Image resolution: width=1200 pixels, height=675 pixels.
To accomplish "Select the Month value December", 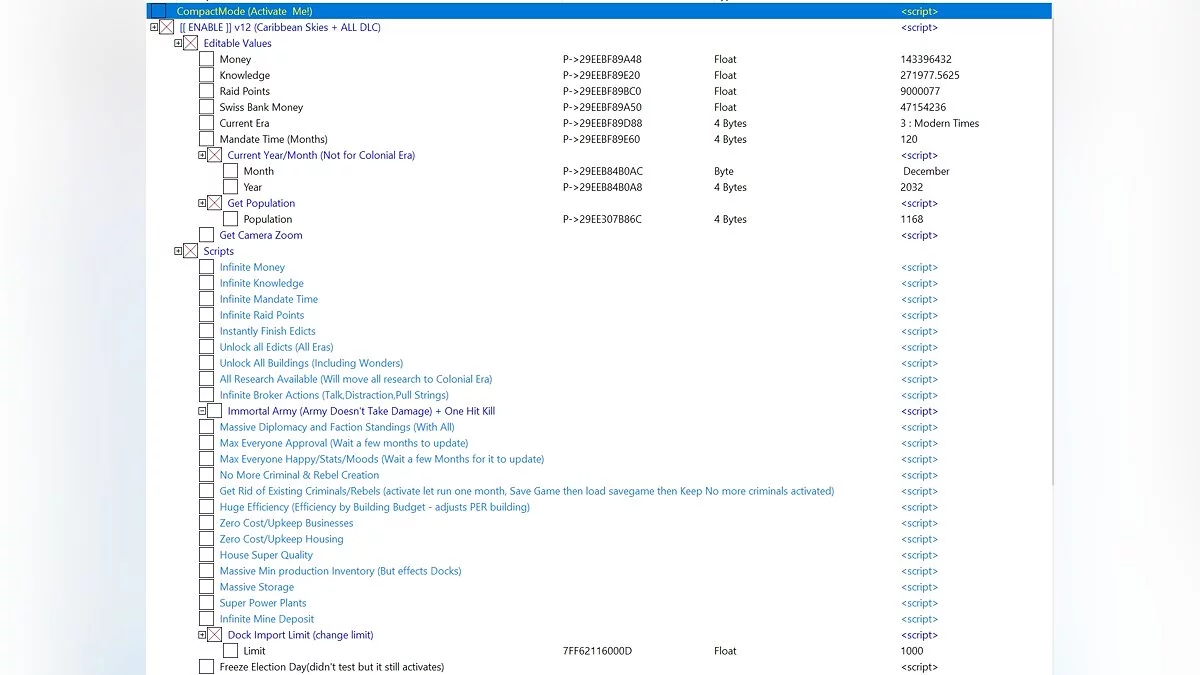I will (926, 171).
